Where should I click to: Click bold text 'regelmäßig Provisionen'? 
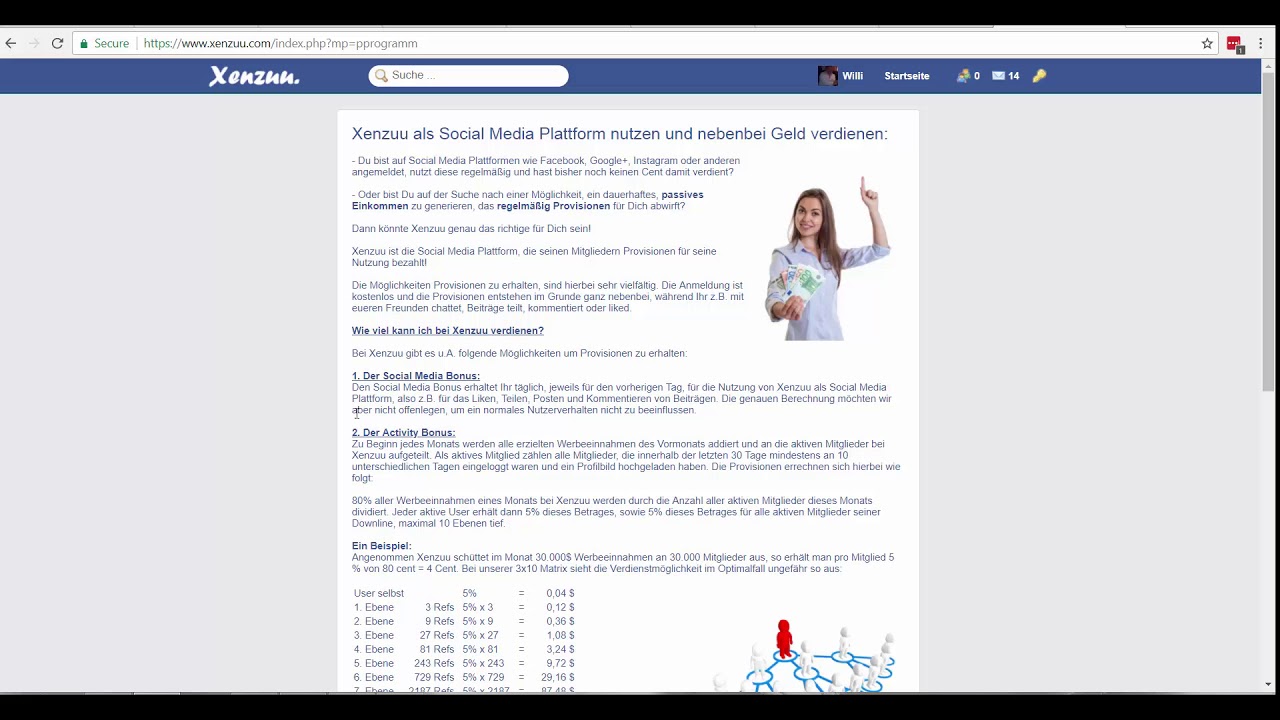(x=553, y=206)
